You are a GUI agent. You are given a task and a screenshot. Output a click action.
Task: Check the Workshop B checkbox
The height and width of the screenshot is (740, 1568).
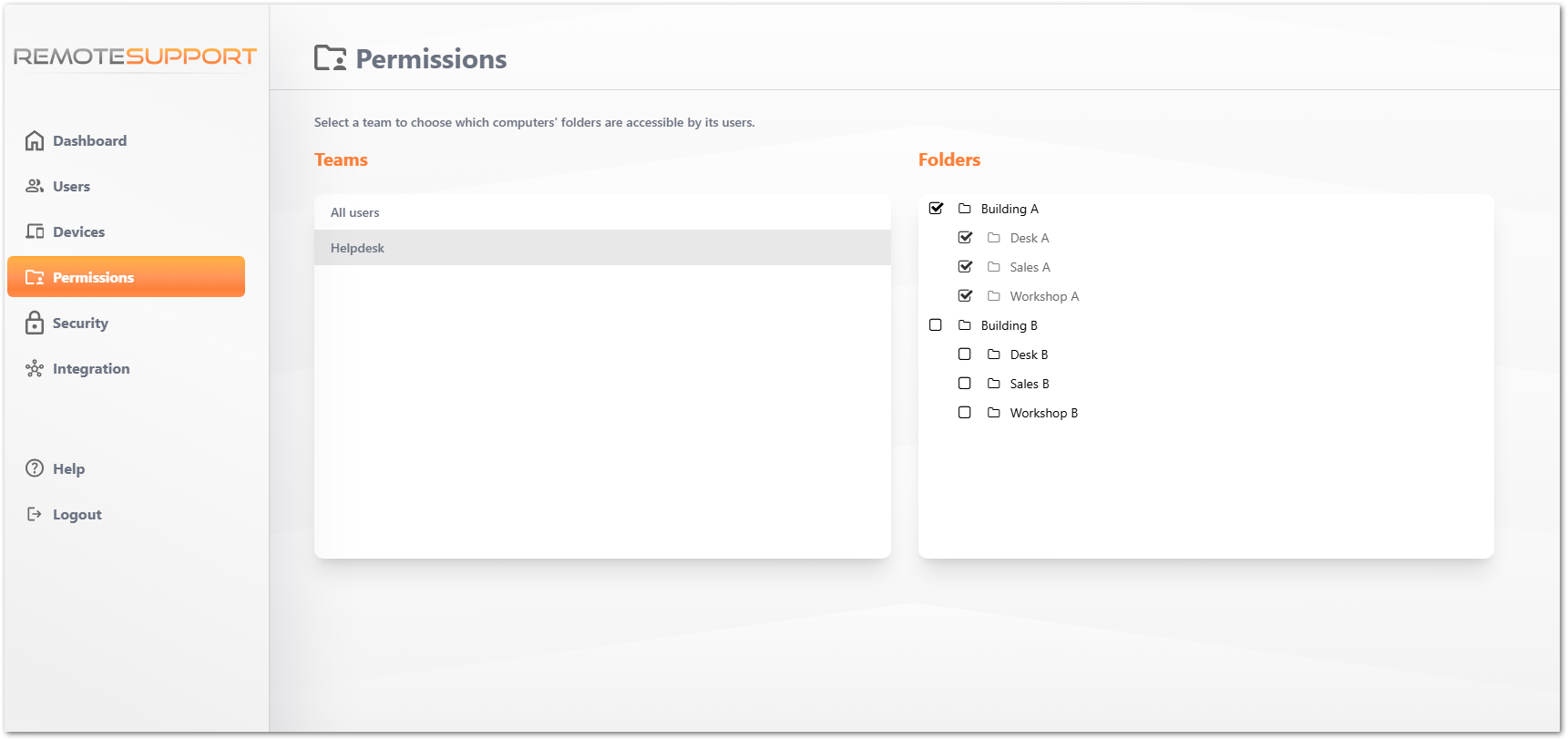coord(965,412)
